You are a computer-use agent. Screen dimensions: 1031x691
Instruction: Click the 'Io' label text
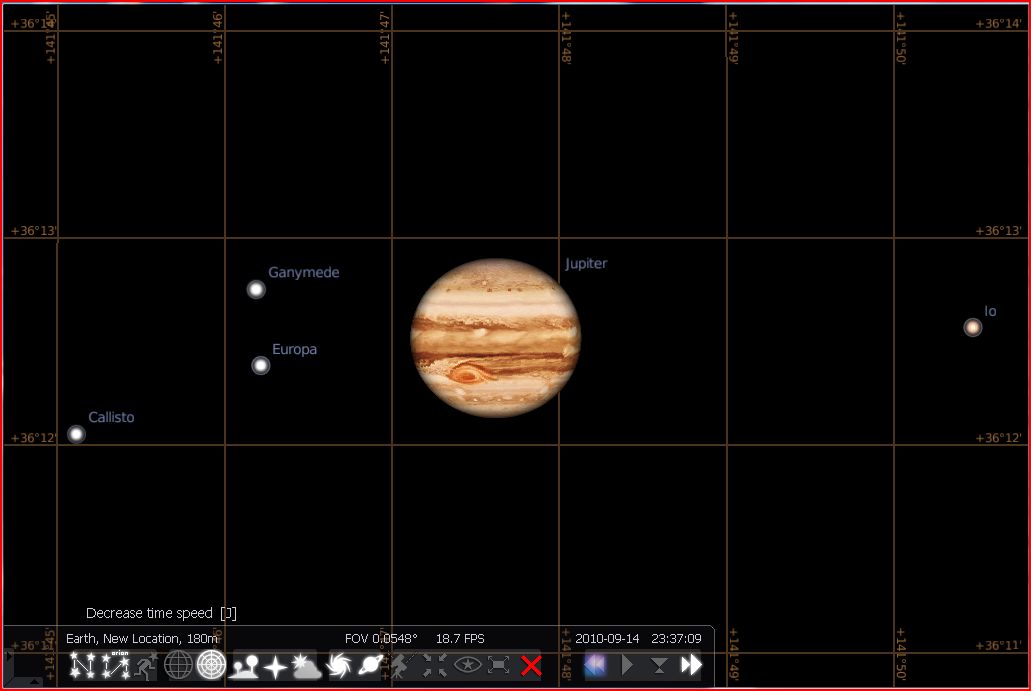[x=990, y=311]
